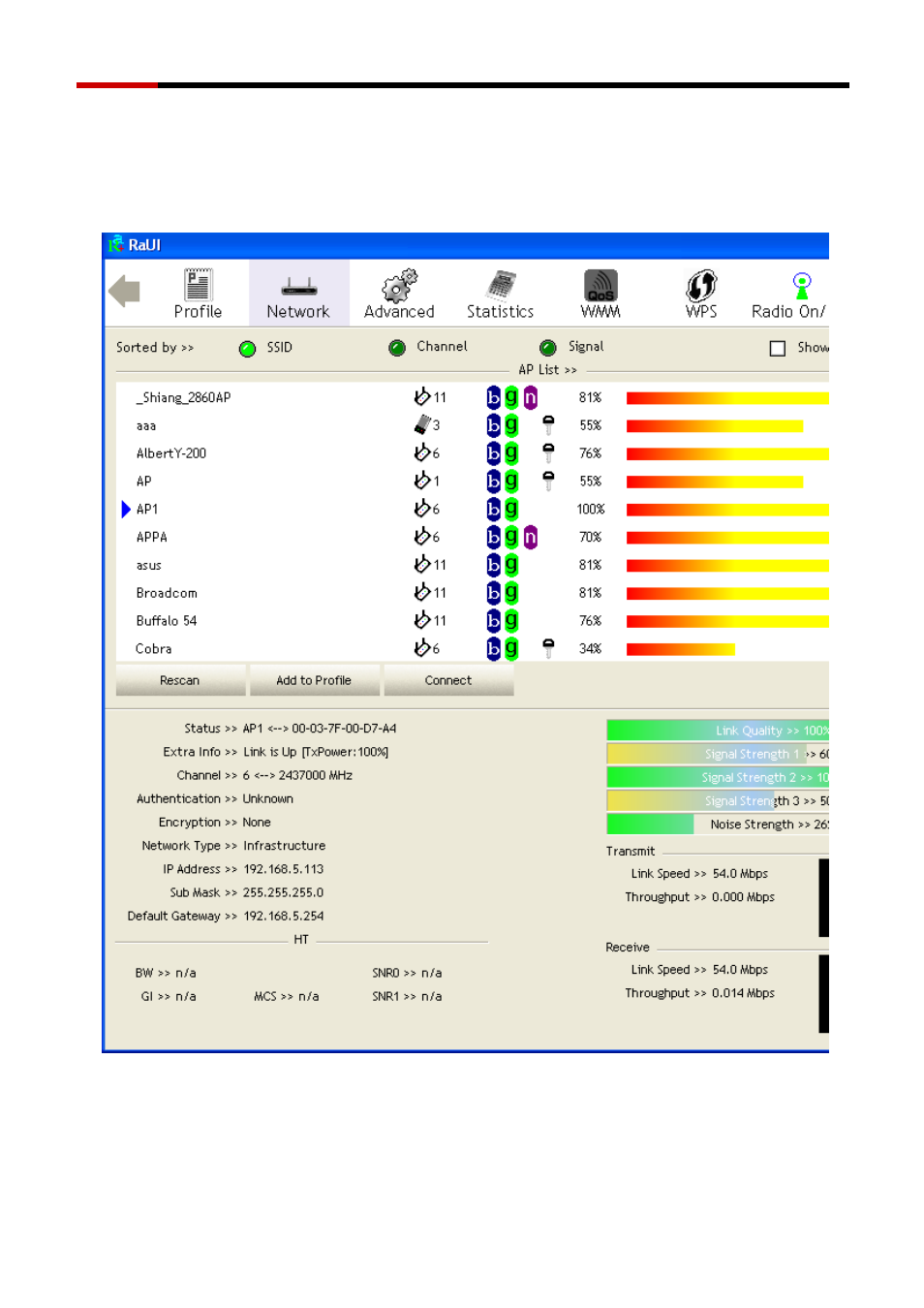This screenshot has height=1308, width=924.
Task: Open the Profile page
Action: (198, 294)
